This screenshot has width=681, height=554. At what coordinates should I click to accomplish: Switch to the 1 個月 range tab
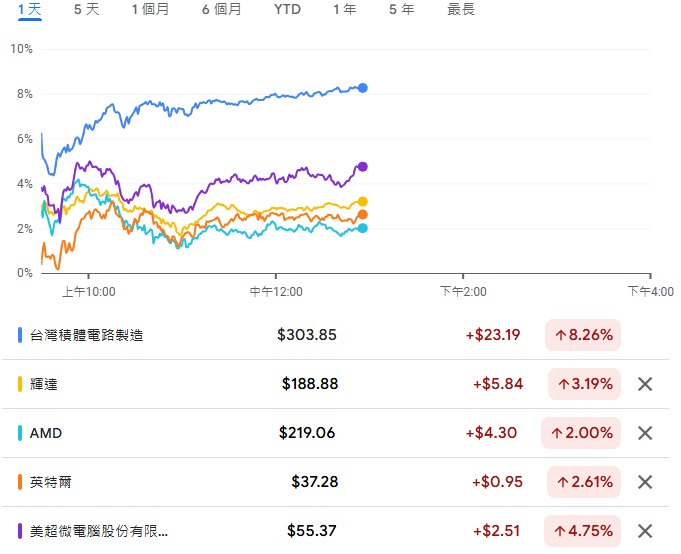click(150, 10)
